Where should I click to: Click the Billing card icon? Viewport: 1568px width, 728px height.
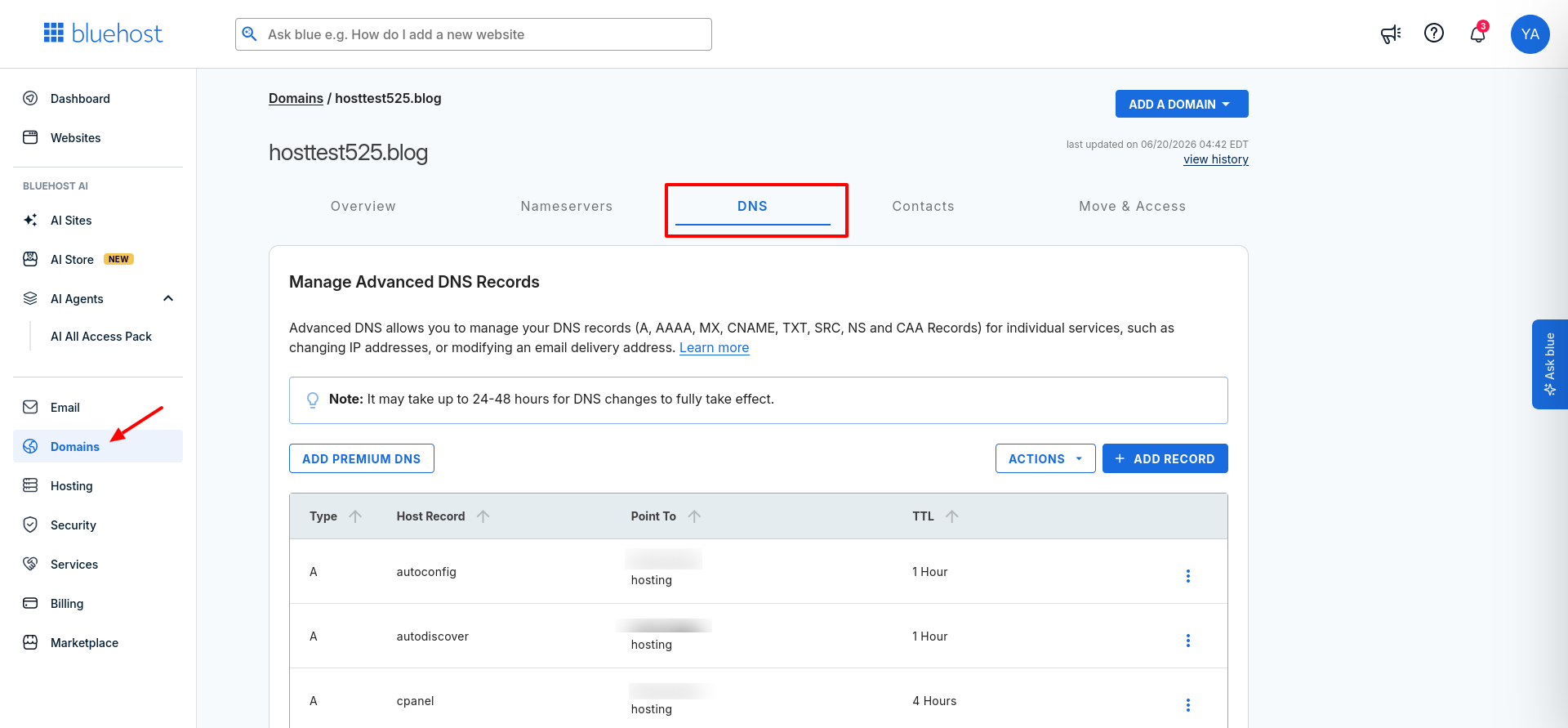(30, 603)
